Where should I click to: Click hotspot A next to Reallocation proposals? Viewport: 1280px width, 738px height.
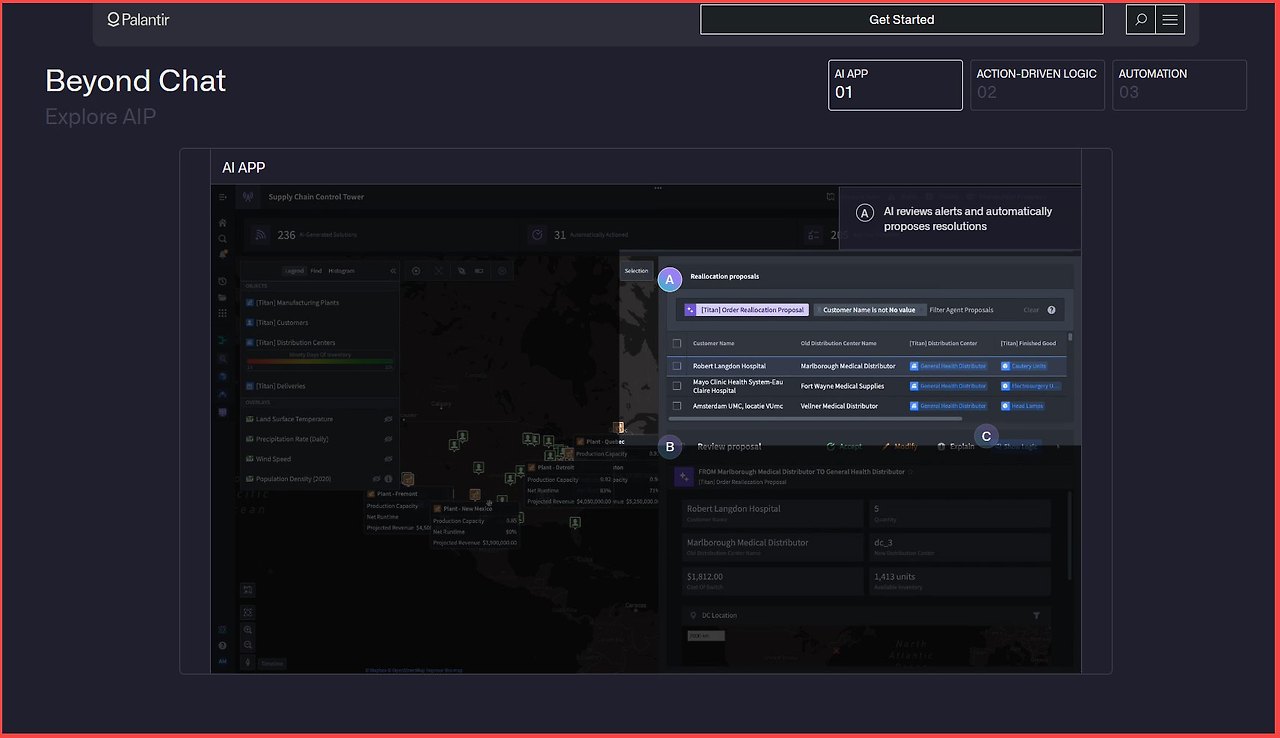click(x=670, y=280)
